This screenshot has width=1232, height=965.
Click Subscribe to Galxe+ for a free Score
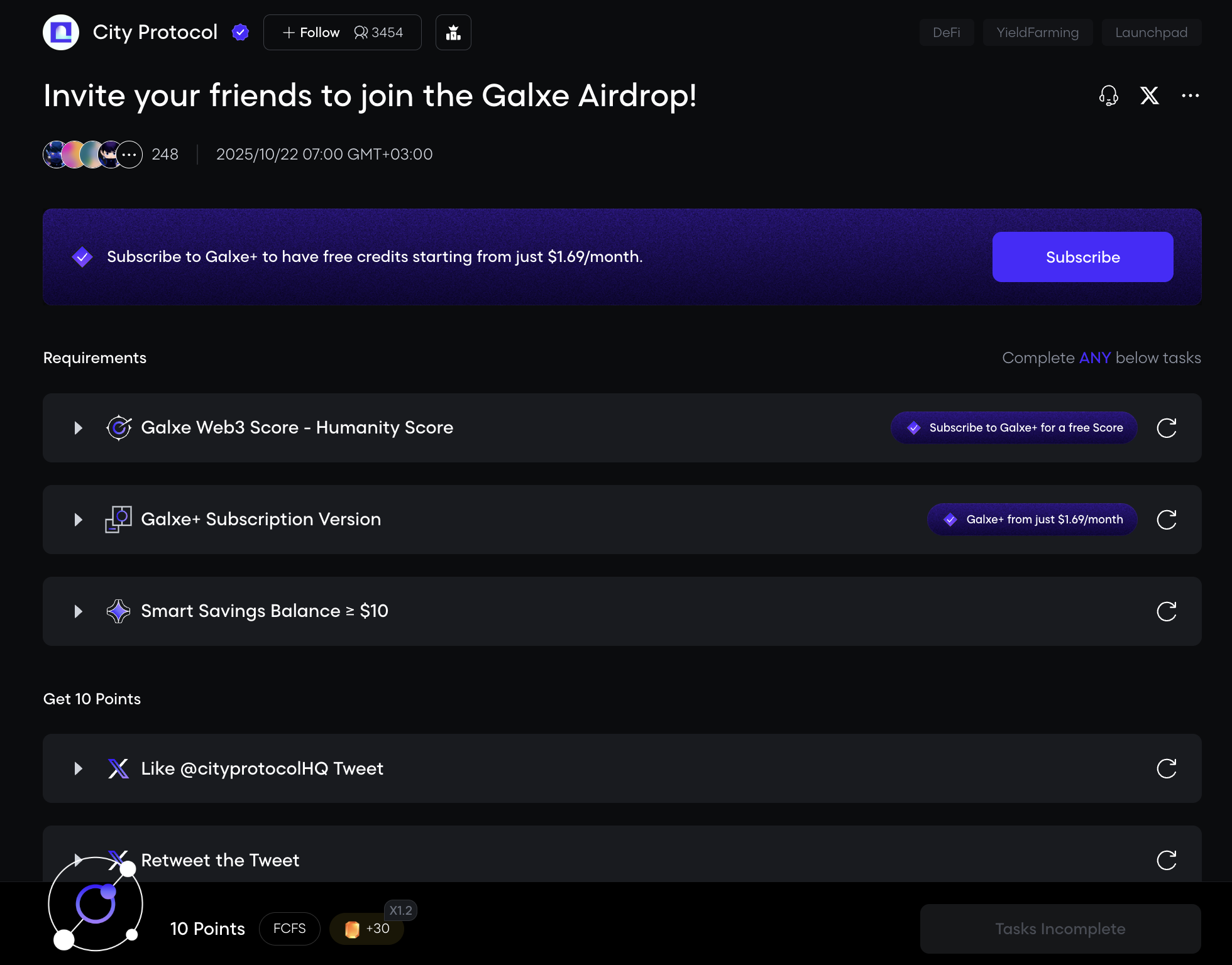(1014, 428)
